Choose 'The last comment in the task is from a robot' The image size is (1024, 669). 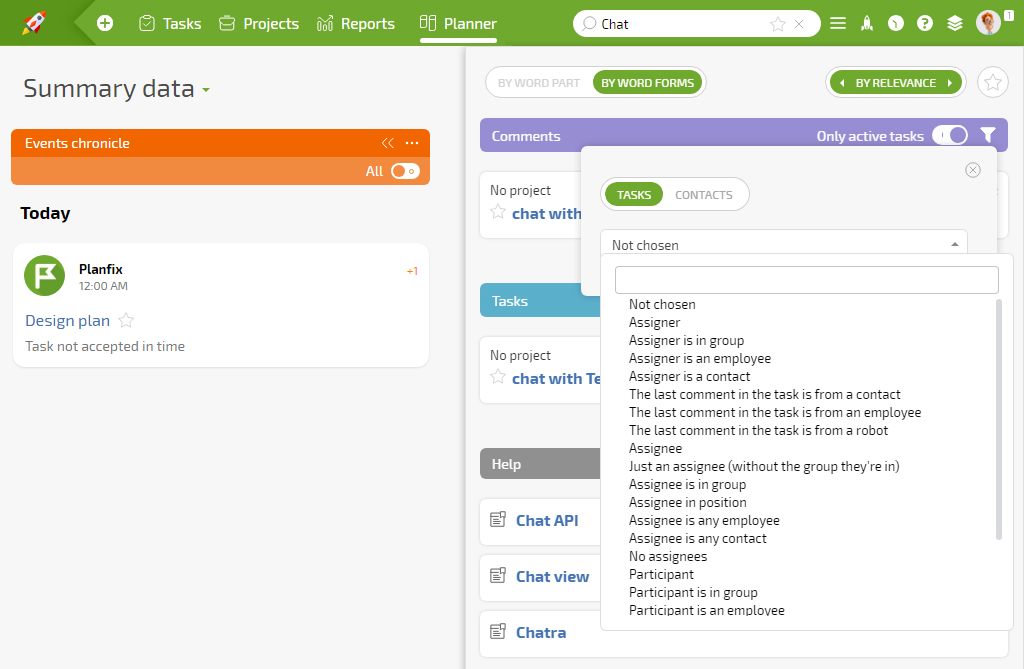click(758, 431)
